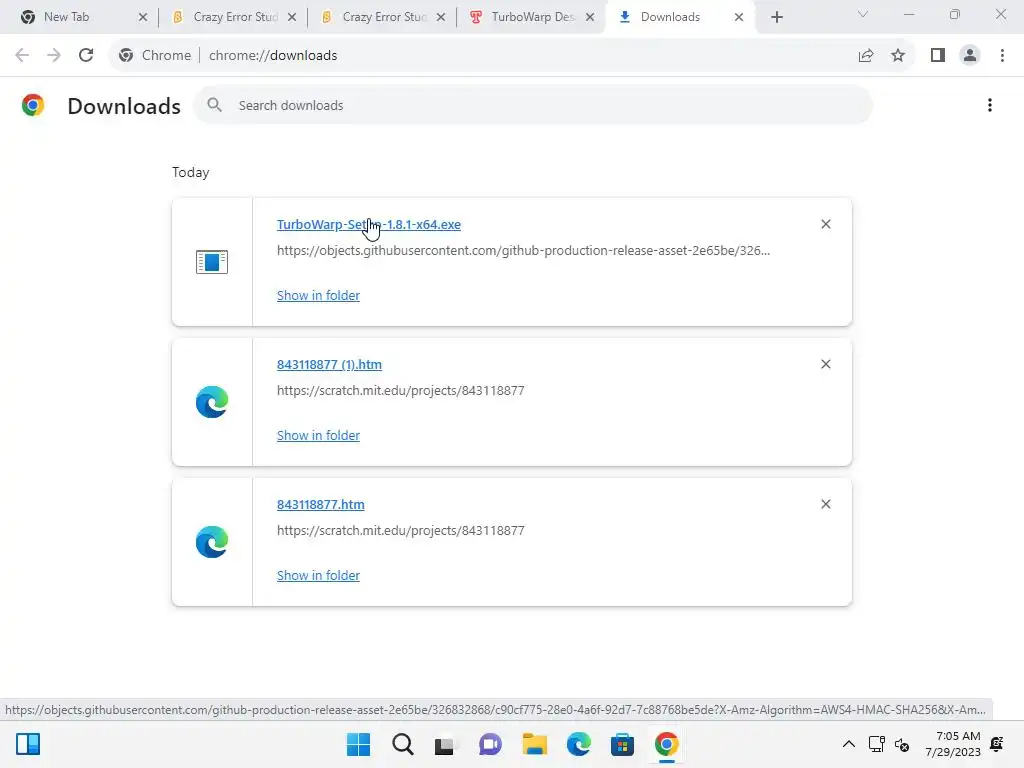
Task: Go forward with the browser forward arrow
Action: coord(54,56)
